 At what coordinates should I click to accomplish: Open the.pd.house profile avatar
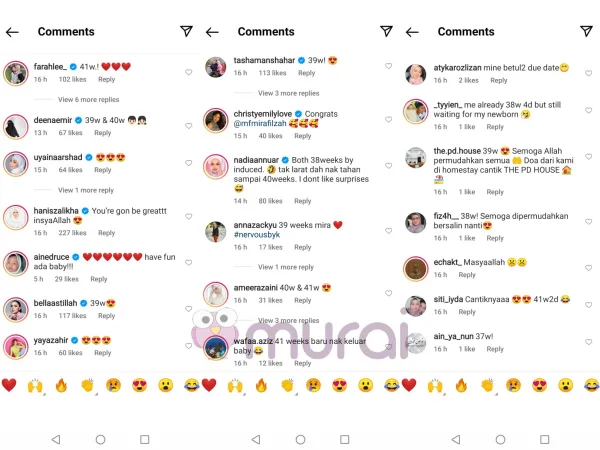pyautogui.click(x=416, y=157)
